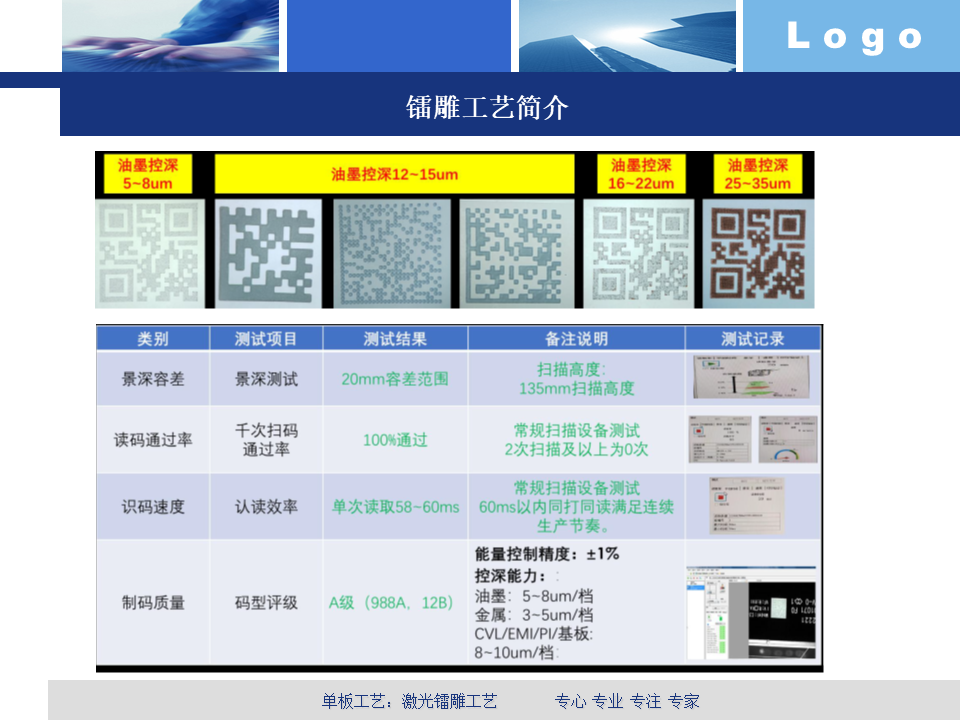Select the faint QR code under 5~8um

coord(149,253)
